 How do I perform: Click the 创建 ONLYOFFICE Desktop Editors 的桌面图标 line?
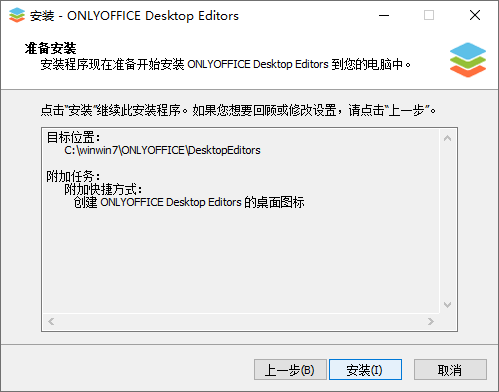tap(189, 202)
